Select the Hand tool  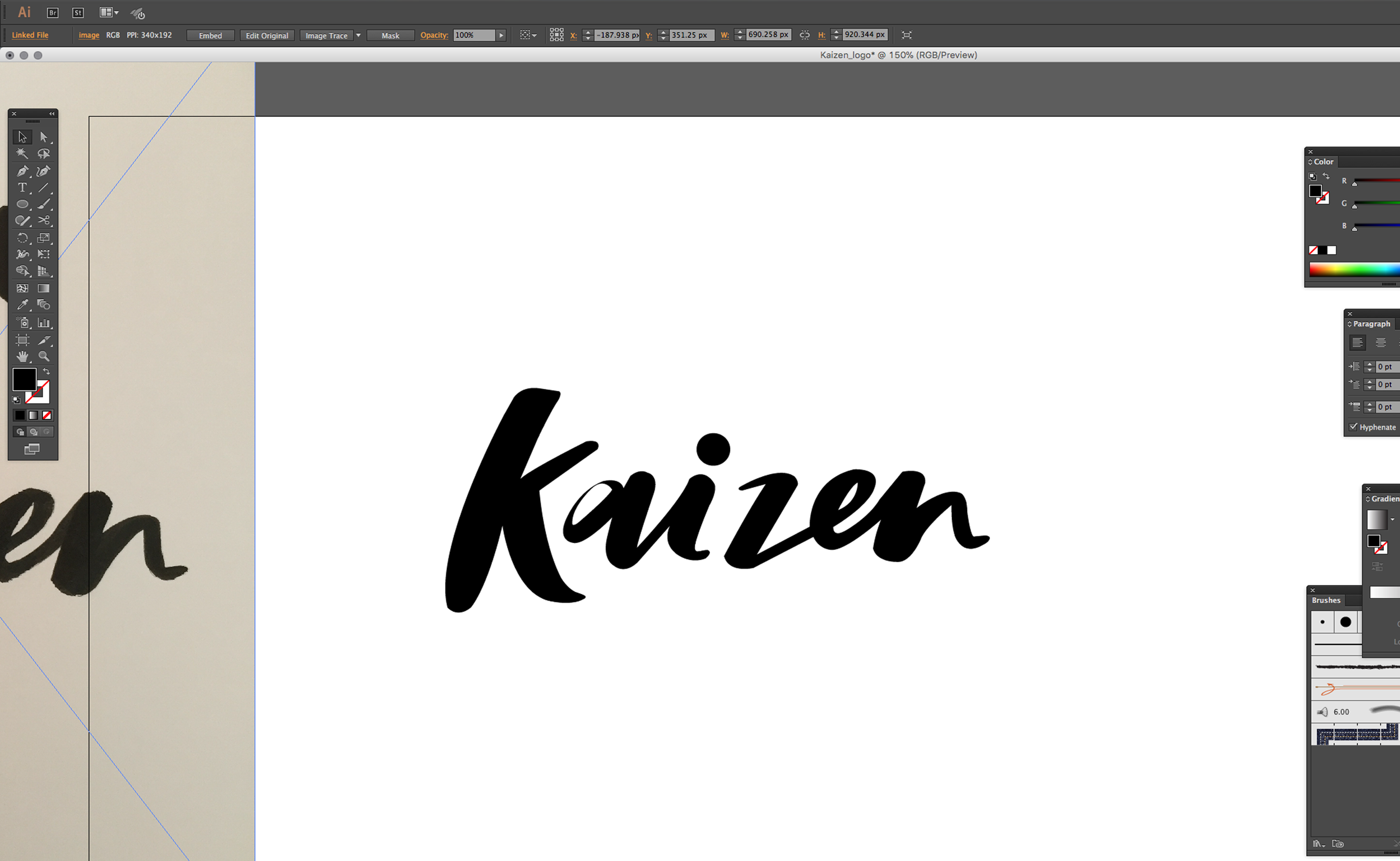point(22,357)
